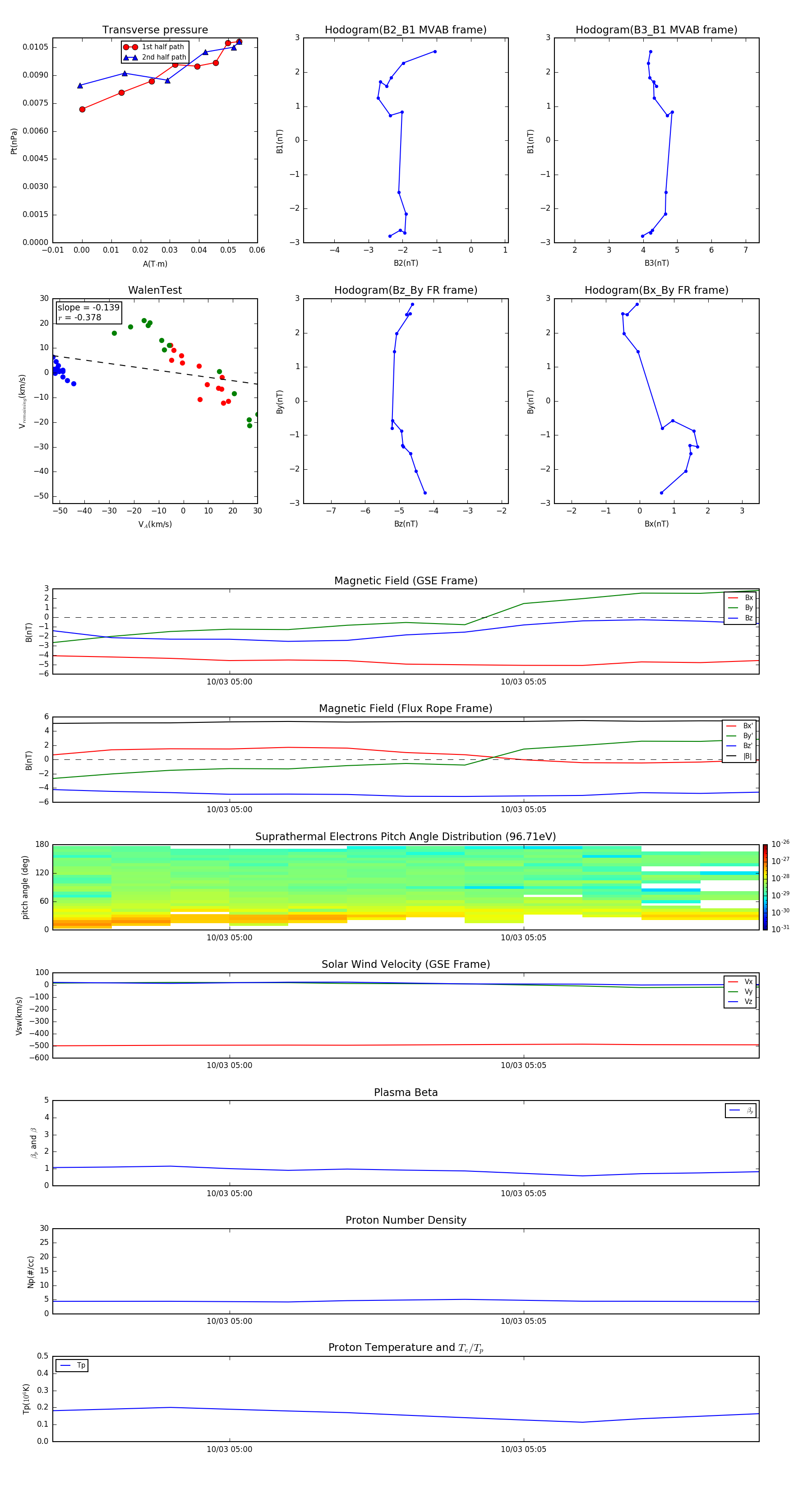Click the "A(T·m)" x-axis label
812x1489 pixels.
pos(155,264)
